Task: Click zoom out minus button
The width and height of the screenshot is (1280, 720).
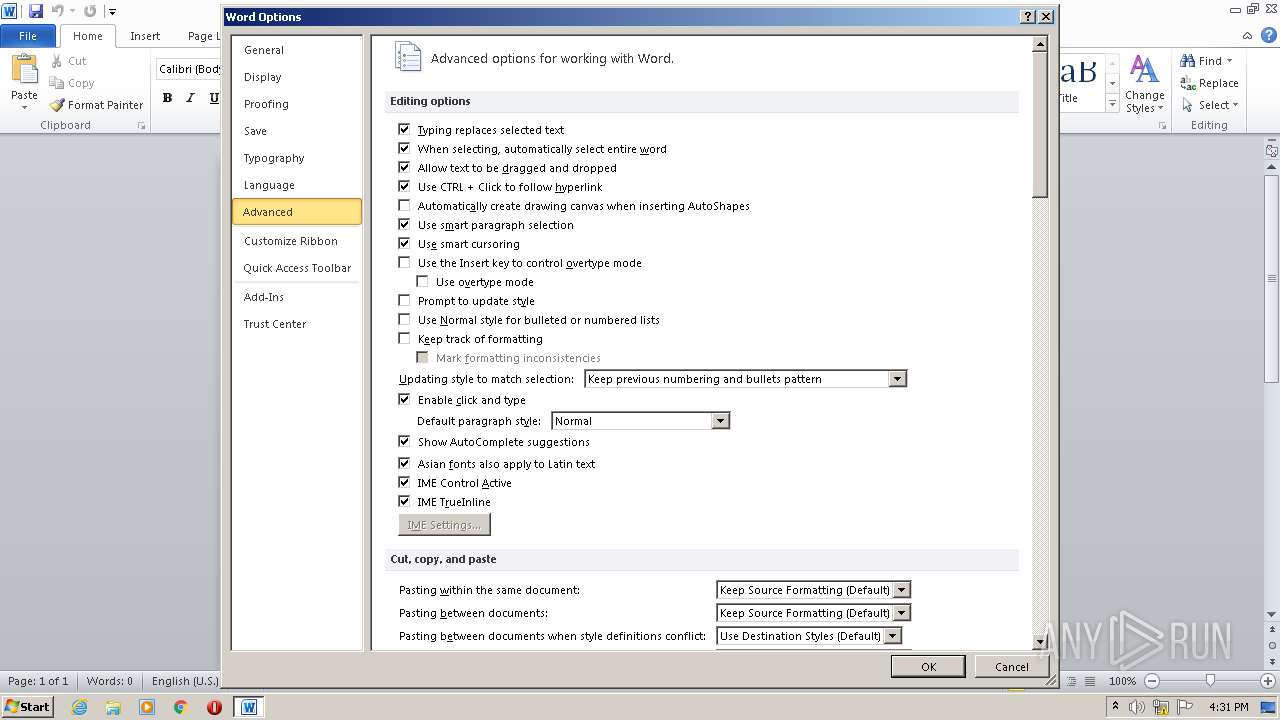Action: 1151,681
